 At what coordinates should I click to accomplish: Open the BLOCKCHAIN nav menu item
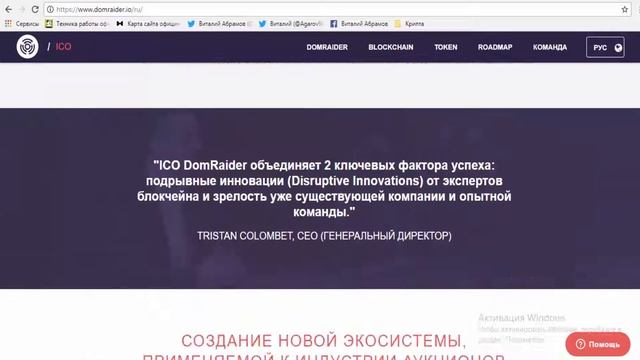point(391,47)
